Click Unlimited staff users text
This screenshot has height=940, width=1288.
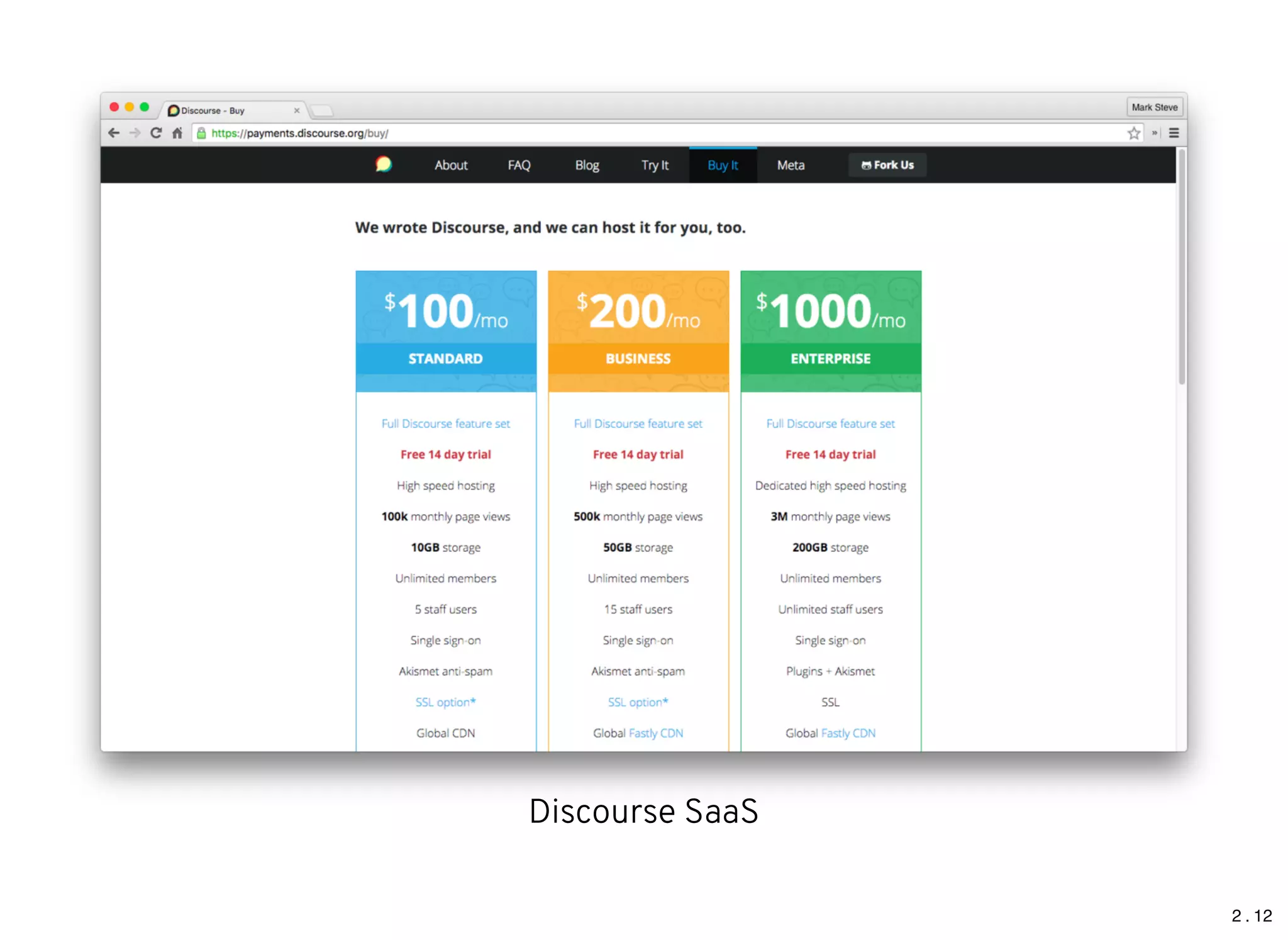pos(830,609)
